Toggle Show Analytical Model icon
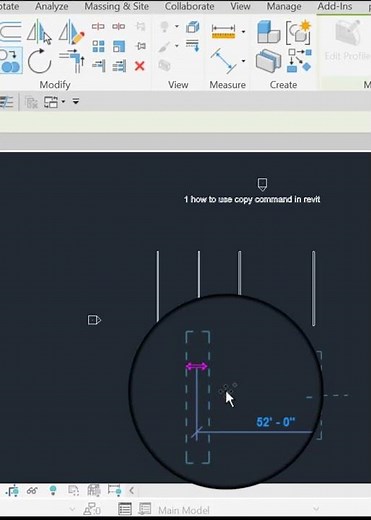 94,490
